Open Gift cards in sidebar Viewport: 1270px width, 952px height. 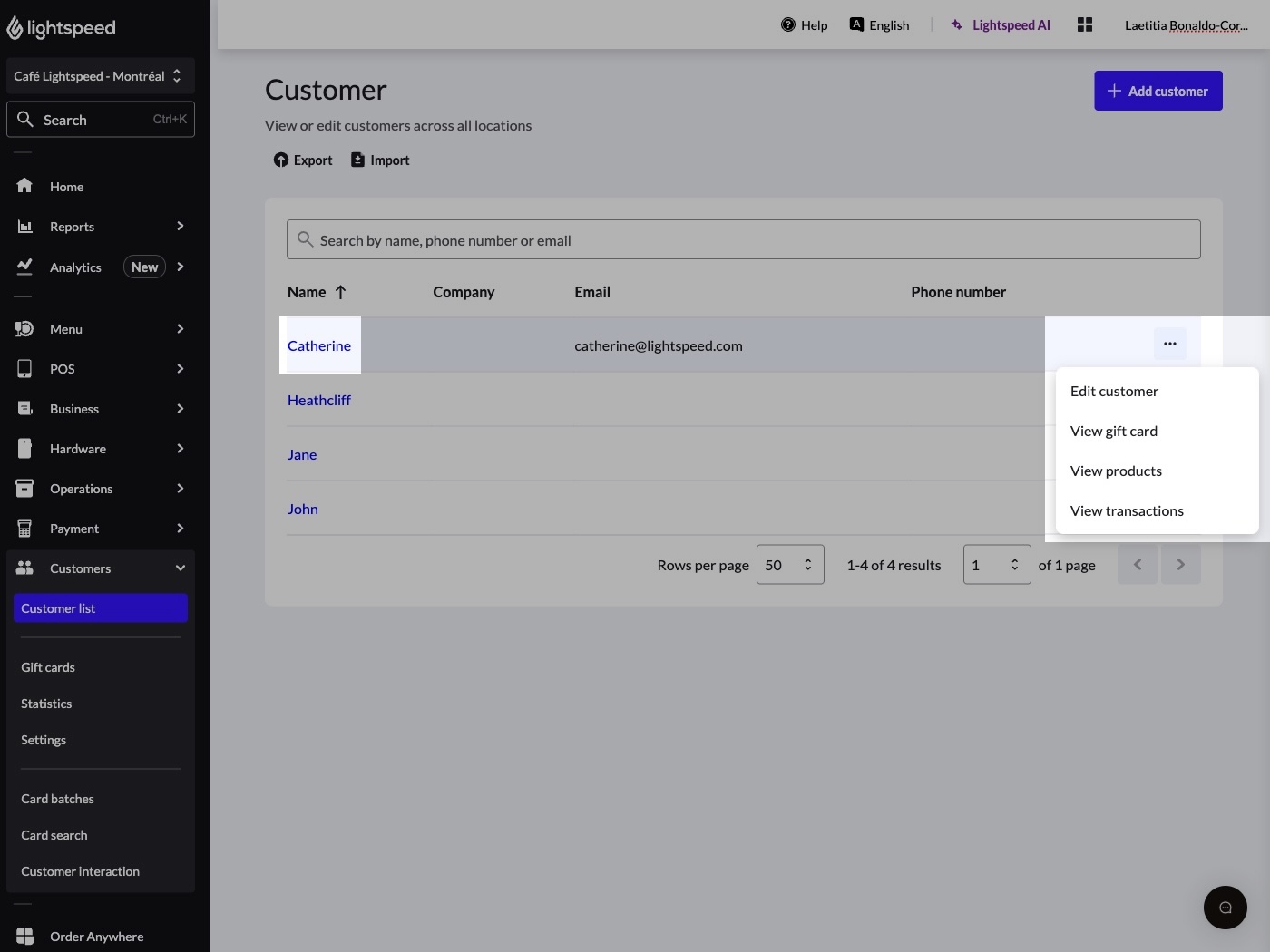pyautogui.click(x=48, y=667)
